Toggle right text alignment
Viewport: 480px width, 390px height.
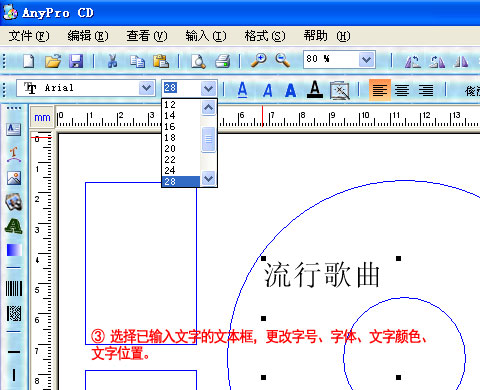point(426,90)
